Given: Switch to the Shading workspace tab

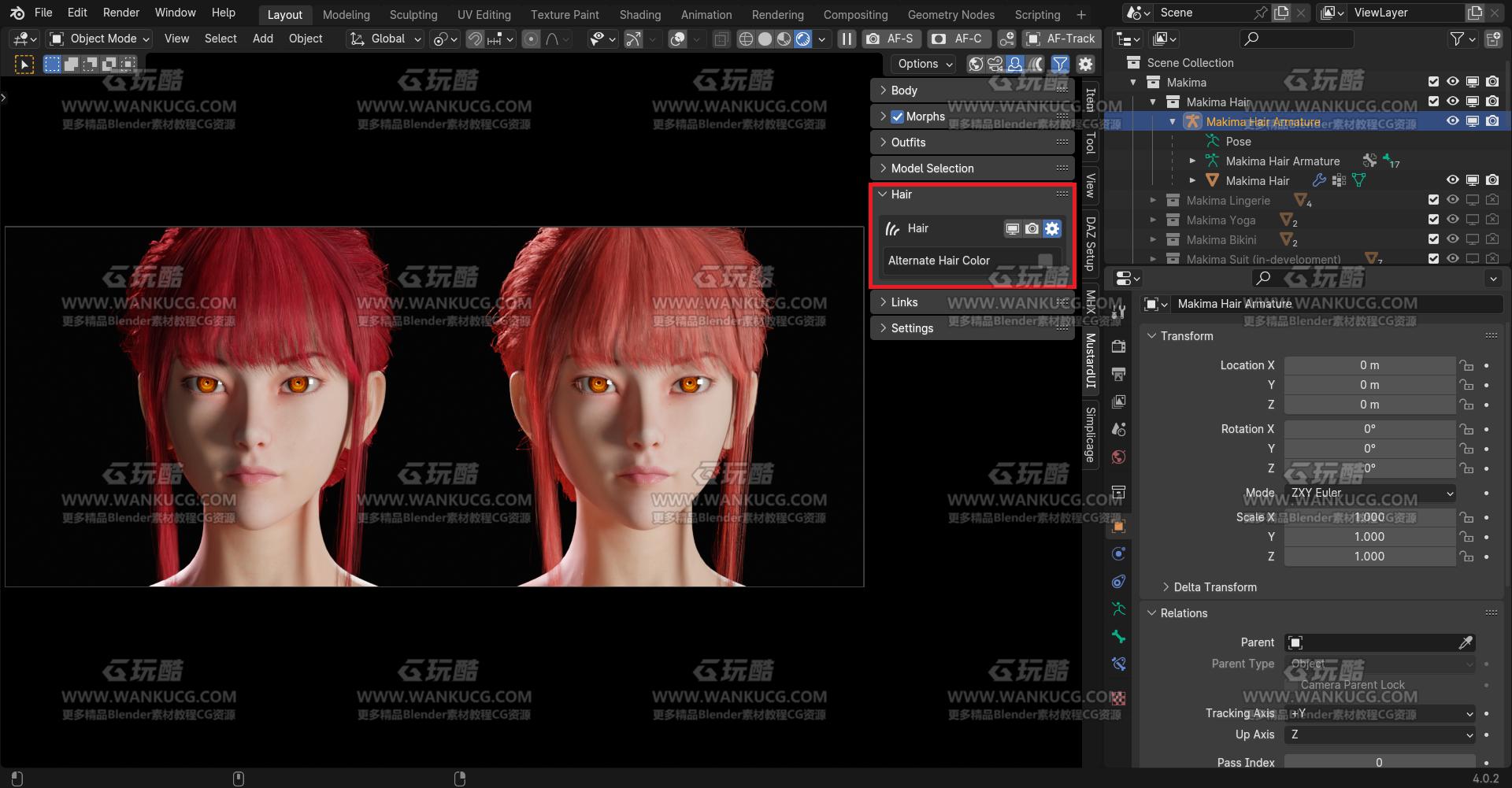Looking at the screenshot, I should [640, 14].
